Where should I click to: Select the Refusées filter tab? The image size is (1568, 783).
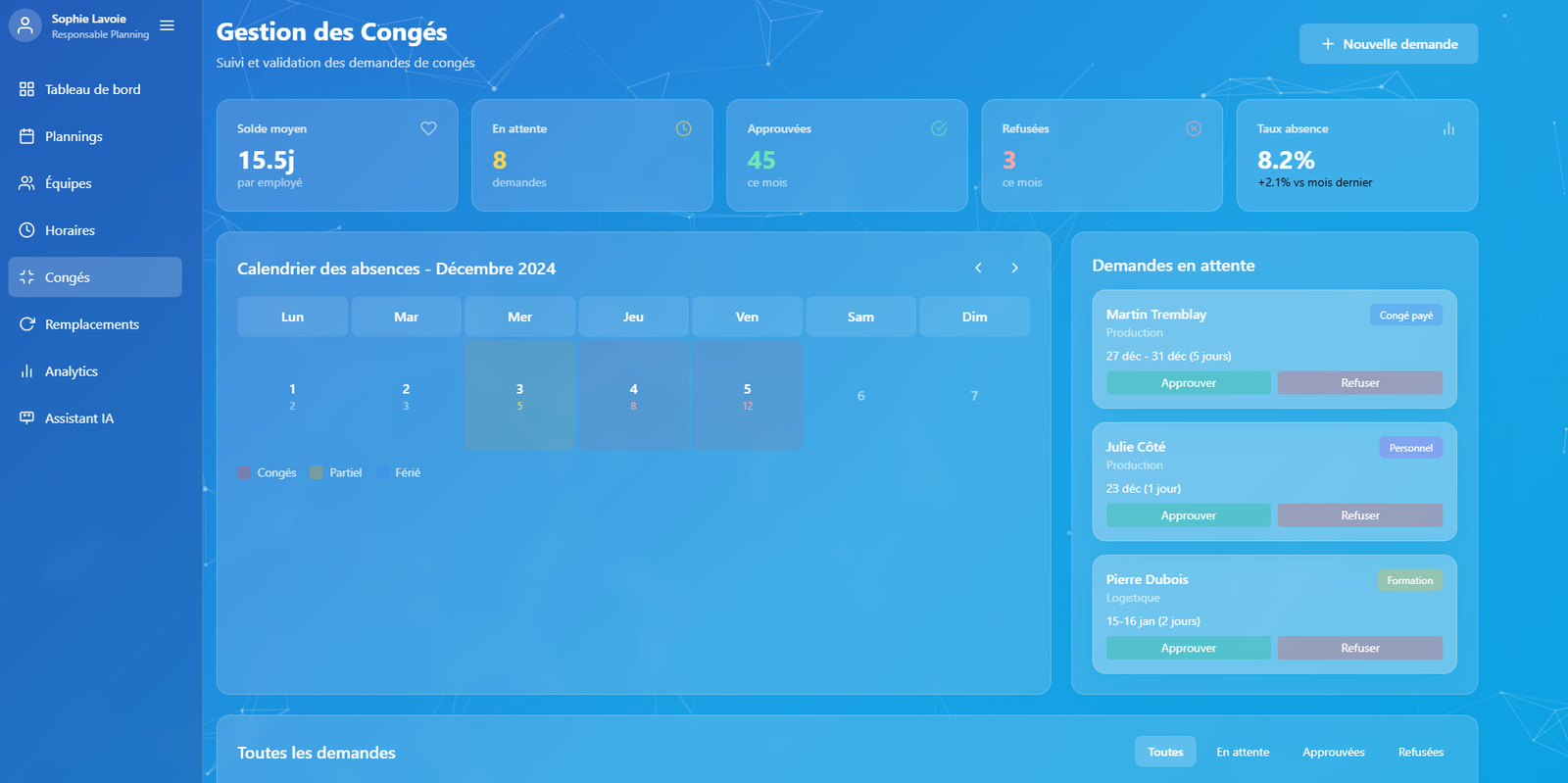click(1420, 752)
